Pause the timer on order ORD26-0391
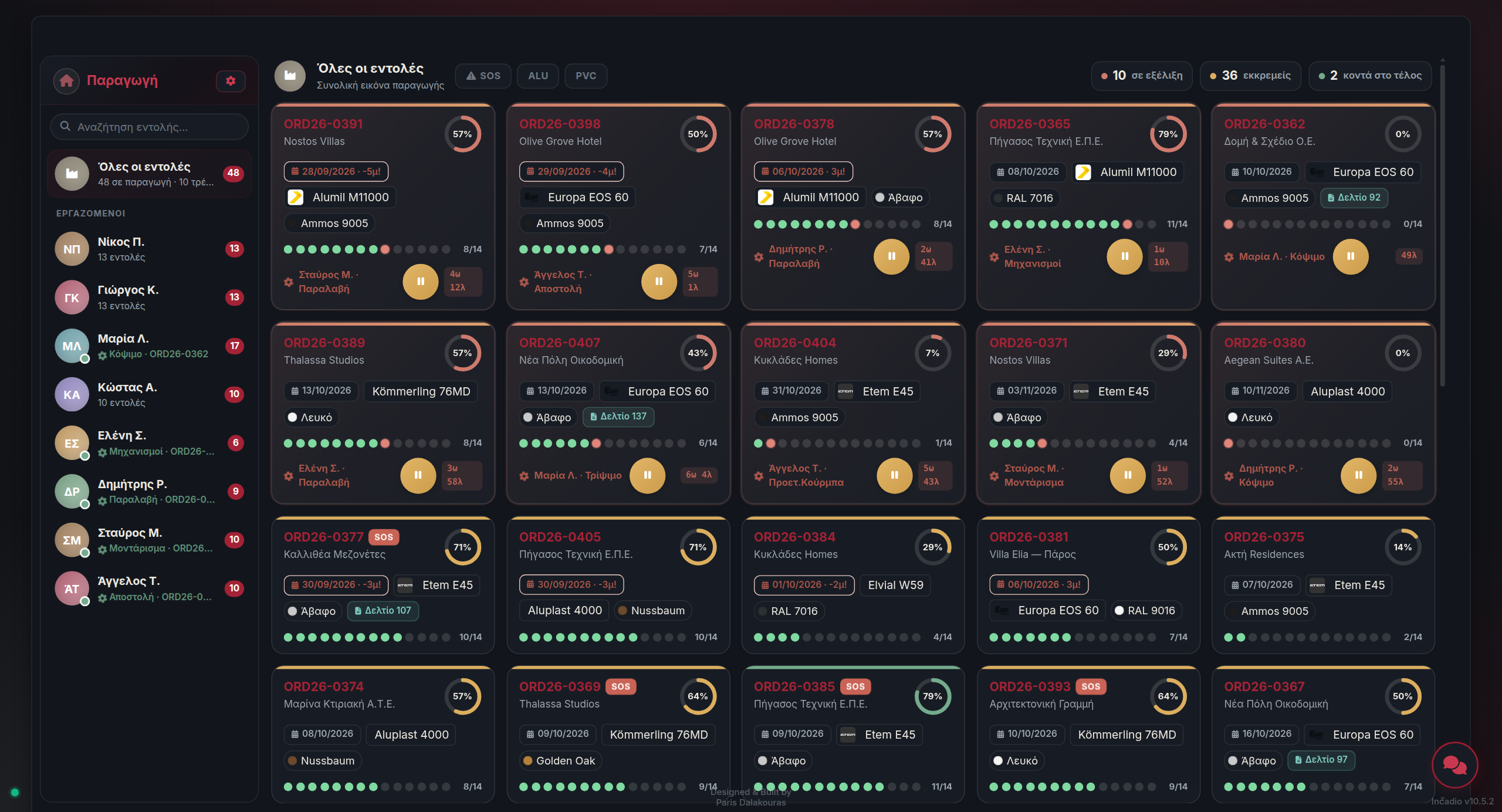1502x812 pixels. tap(420, 282)
